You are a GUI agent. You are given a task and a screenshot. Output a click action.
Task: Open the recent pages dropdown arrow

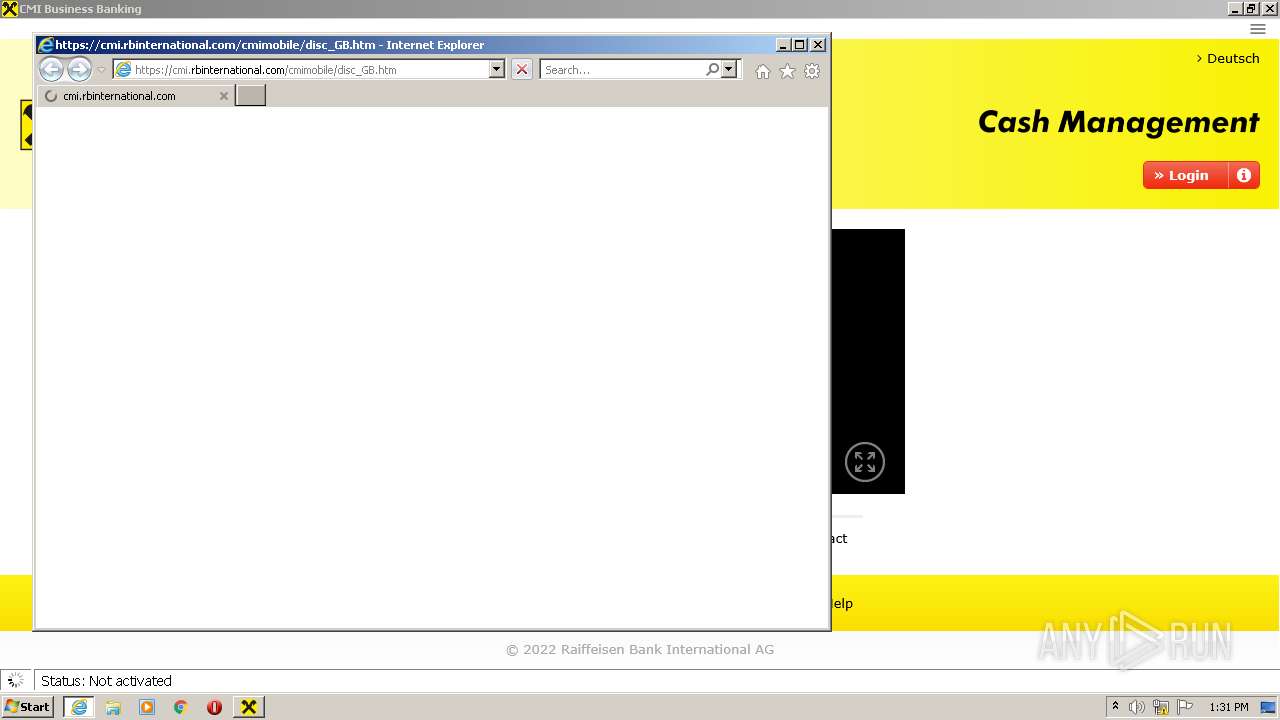pyautogui.click(x=101, y=70)
